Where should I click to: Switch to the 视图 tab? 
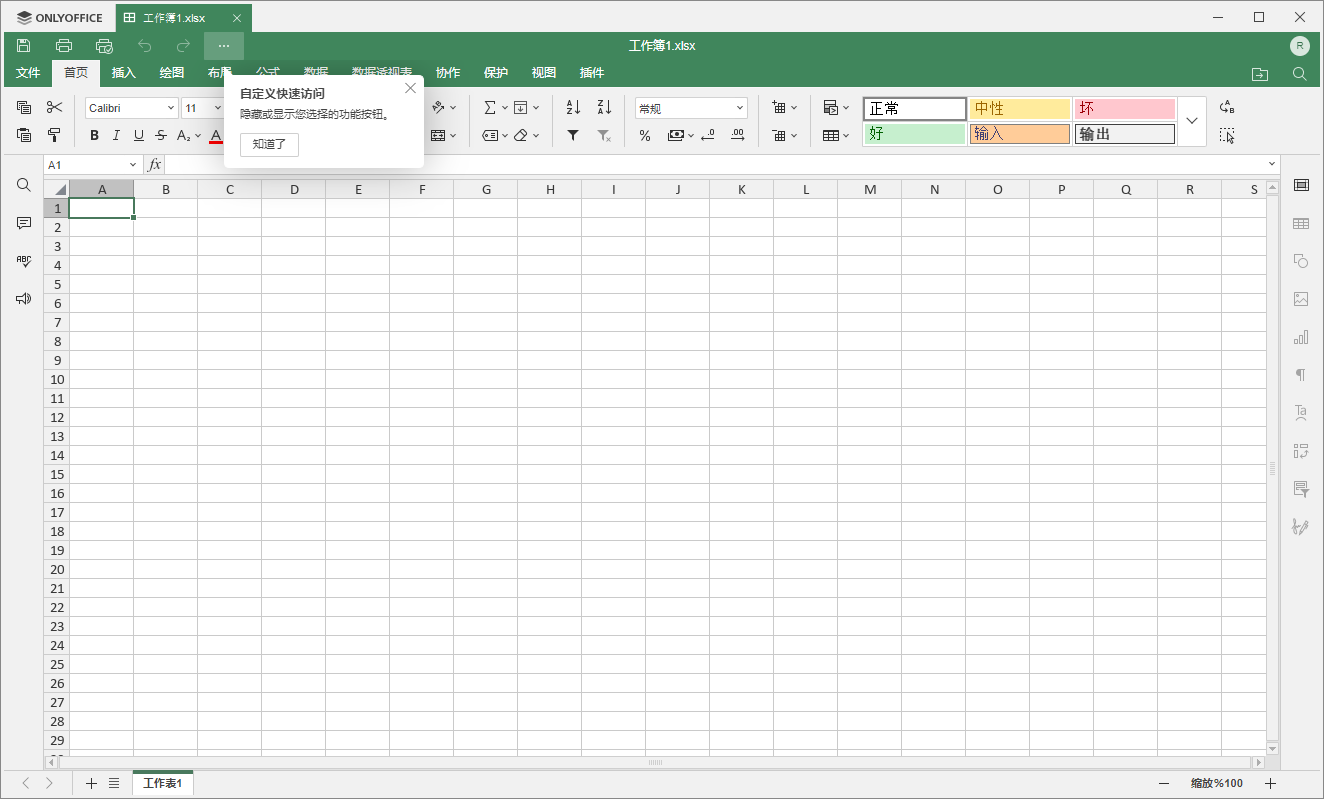(544, 73)
